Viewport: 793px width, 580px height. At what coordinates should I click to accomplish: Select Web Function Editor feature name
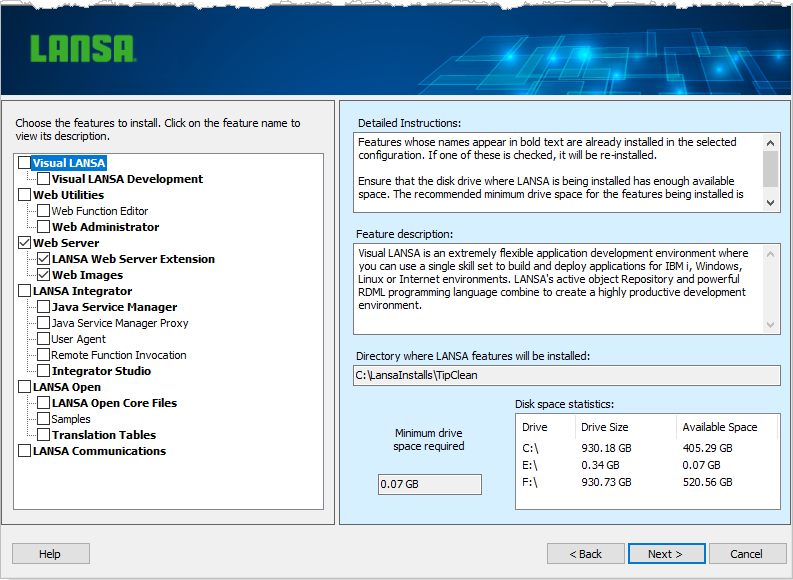[100, 211]
